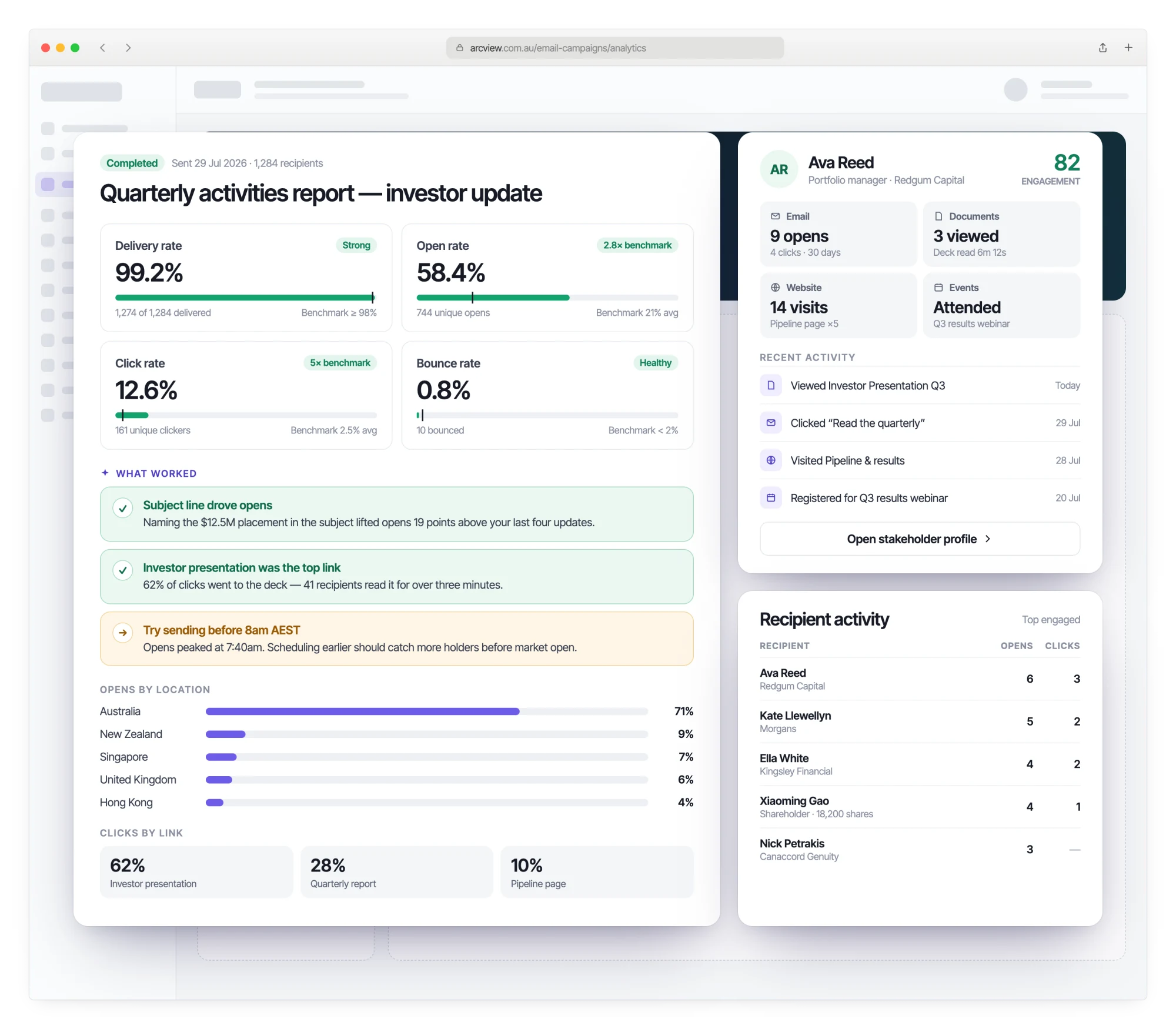Image resolution: width=1176 pixels, height=1029 pixels.
Task: Select the 62% Investor presentation card
Action: tap(196, 872)
